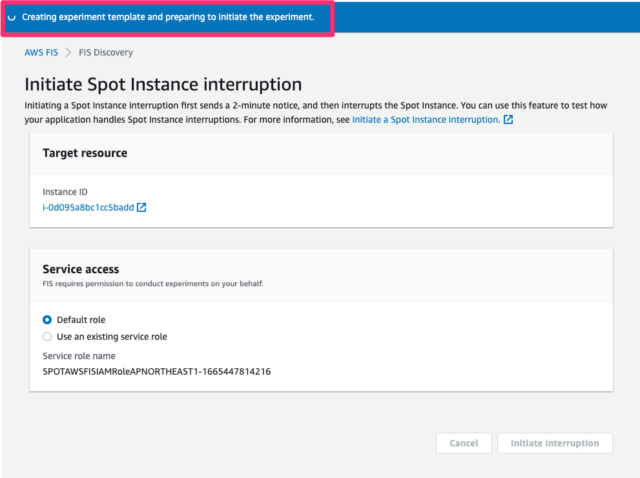Viewport: 640px width, 478px height.
Task: Choose Use an existing service role option
Action: [x=48, y=337]
